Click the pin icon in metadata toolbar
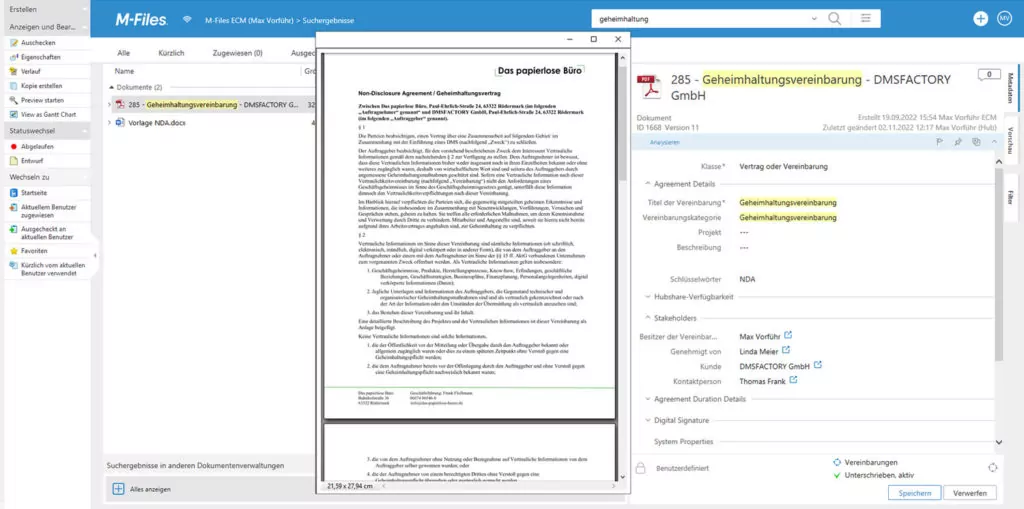This screenshot has width=1024, height=509. click(x=958, y=141)
